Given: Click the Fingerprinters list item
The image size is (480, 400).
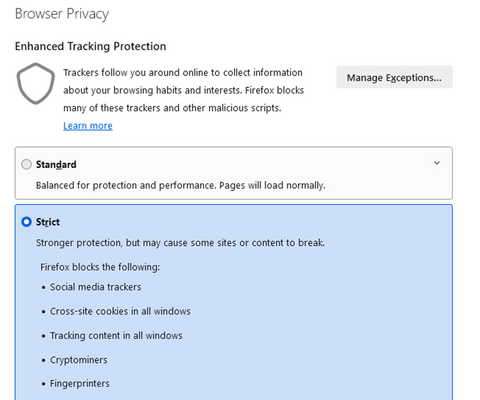Looking at the screenshot, I should click(x=80, y=384).
